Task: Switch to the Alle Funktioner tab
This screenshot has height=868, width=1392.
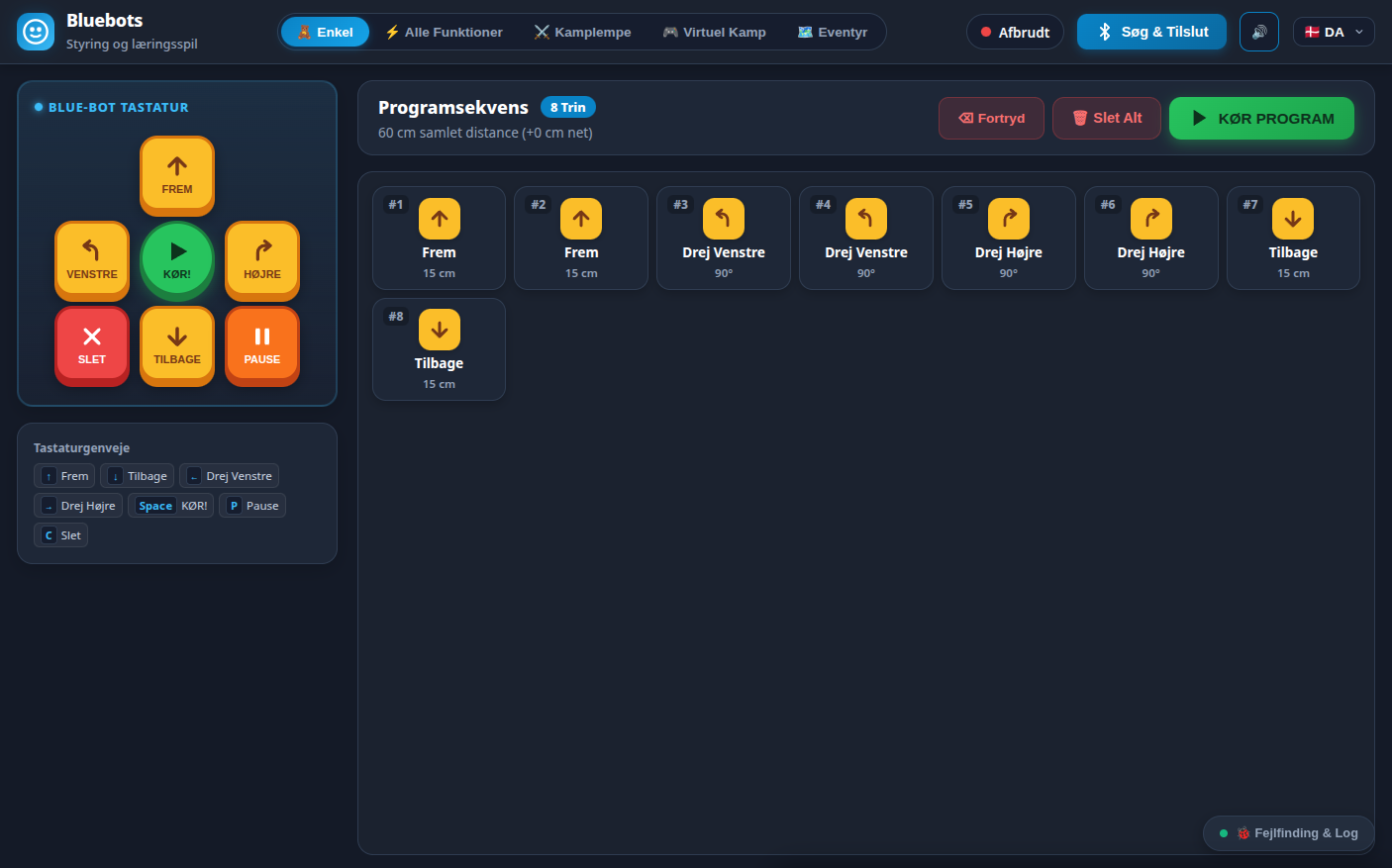Action: (x=444, y=32)
